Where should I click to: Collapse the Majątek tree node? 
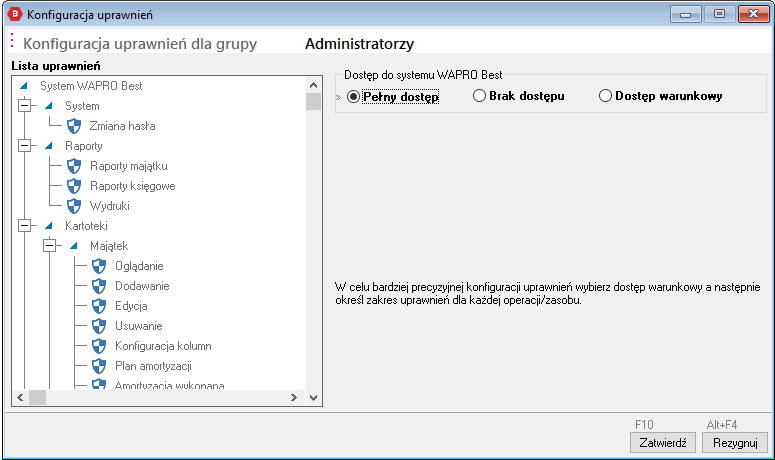click(49, 245)
